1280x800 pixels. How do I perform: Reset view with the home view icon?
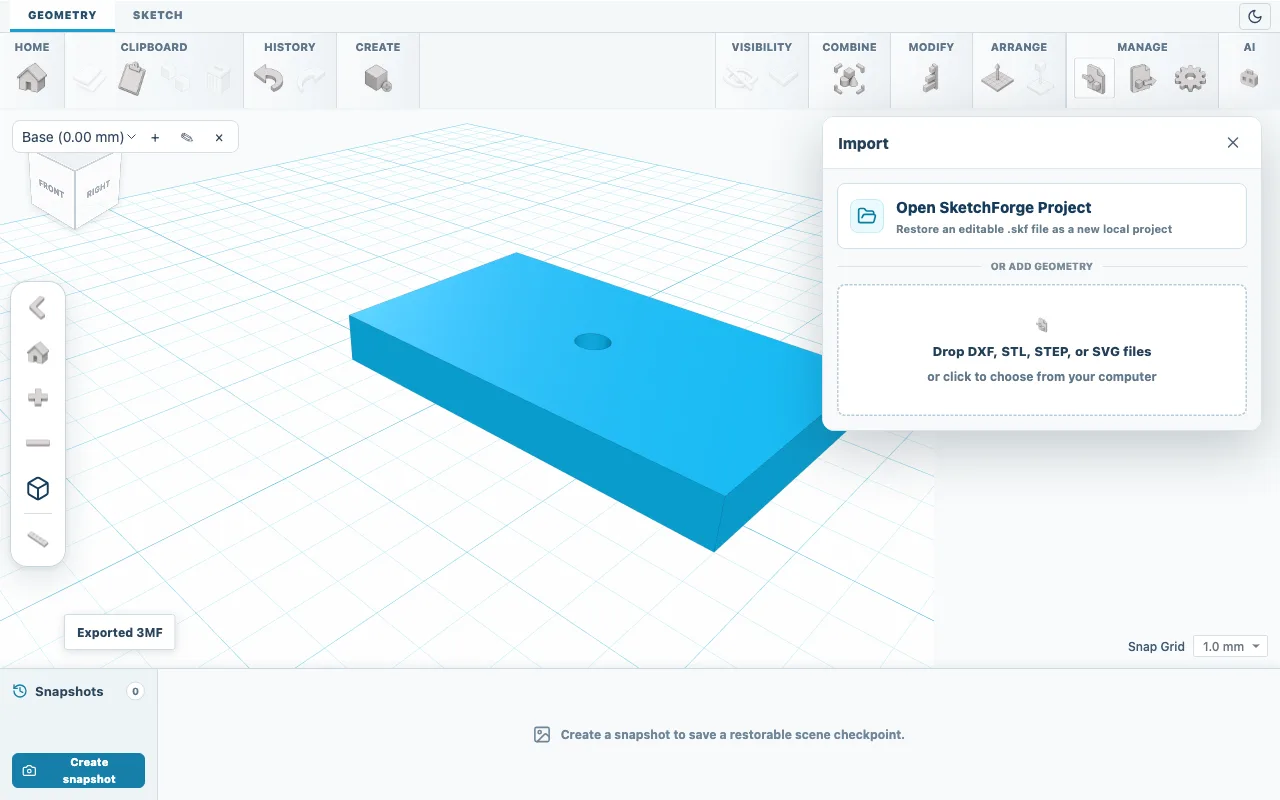pyautogui.click(x=38, y=353)
